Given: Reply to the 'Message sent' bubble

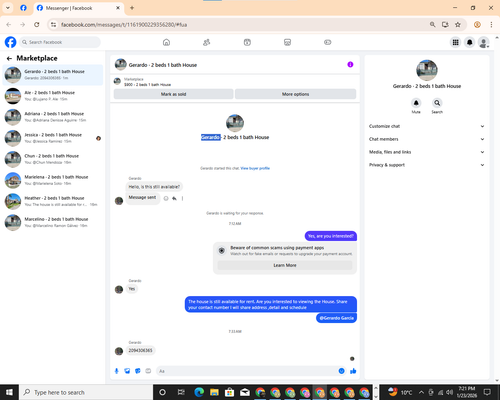Looking at the screenshot, I should (x=174, y=198).
